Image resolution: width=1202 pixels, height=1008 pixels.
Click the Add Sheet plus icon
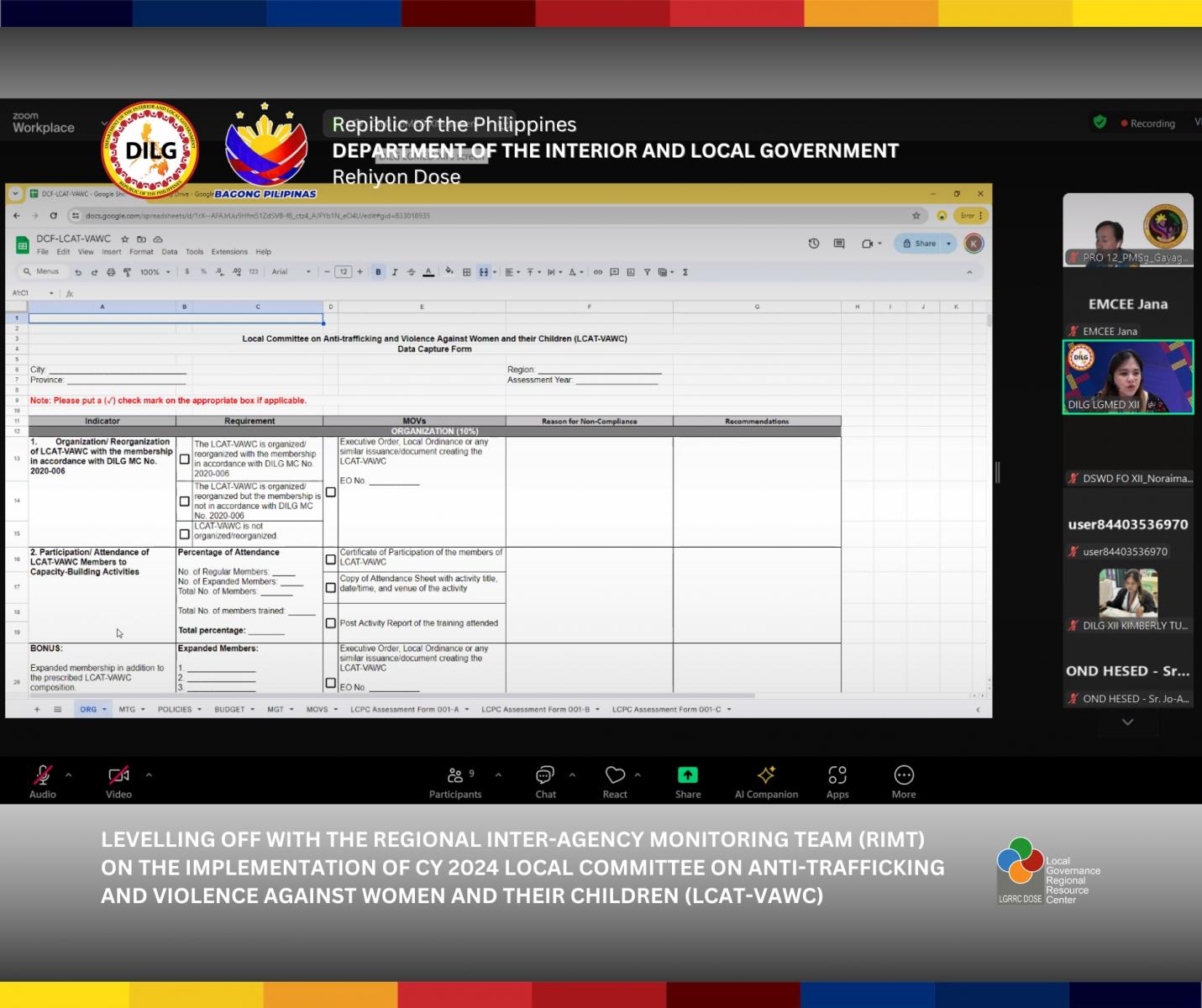37,710
